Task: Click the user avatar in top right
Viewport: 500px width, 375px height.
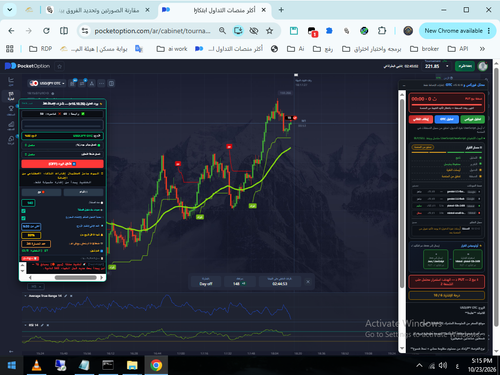Action: (483, 66)
